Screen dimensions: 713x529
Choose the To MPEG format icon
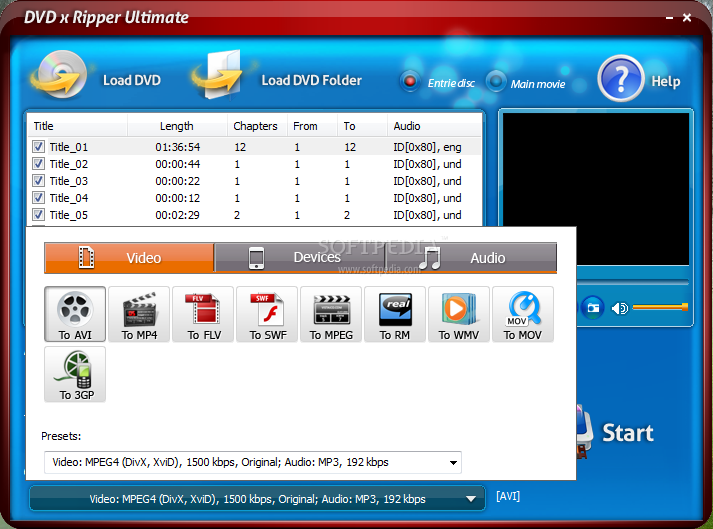tap(331, 314)
